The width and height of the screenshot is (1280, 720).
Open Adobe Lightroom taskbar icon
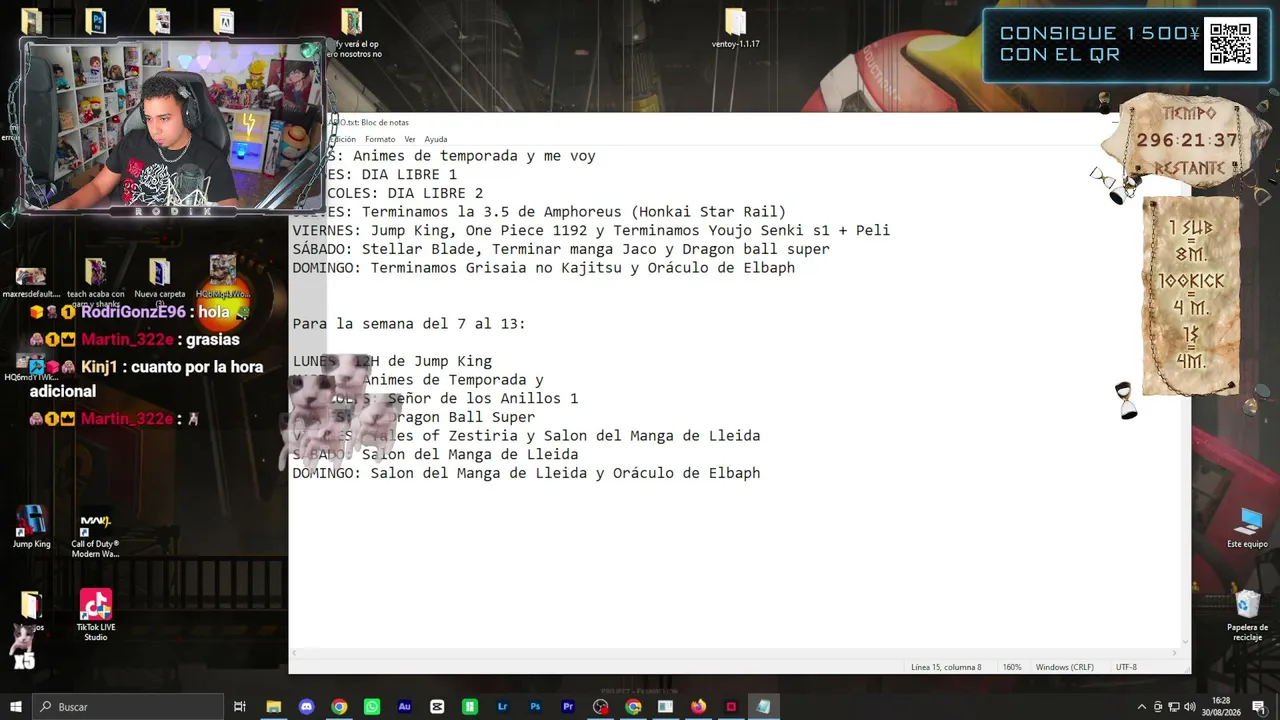[502, 707]
